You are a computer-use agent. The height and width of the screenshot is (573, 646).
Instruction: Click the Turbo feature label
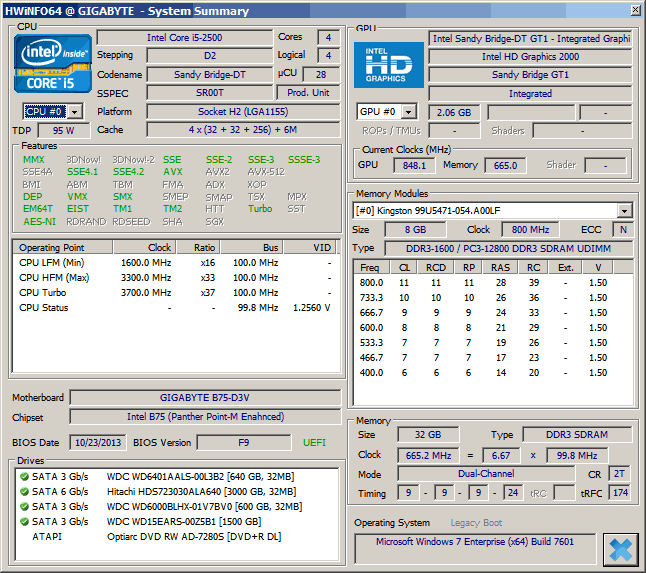tap(260, 209)
